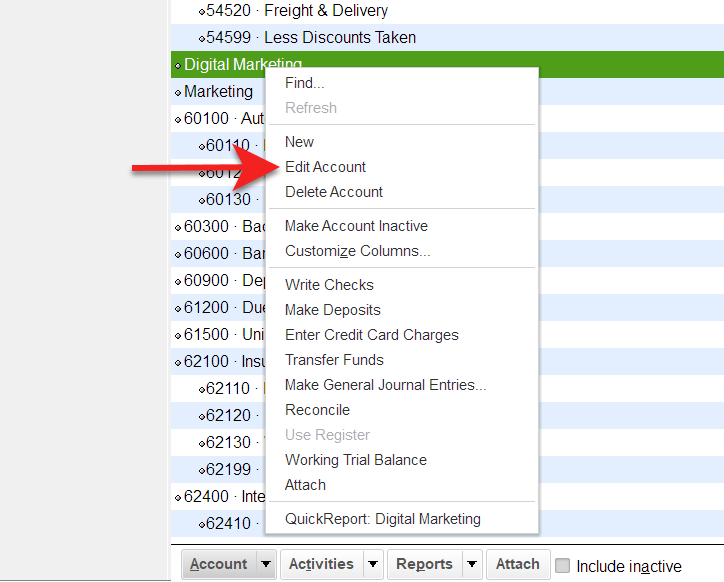The height and width of the screenshot is (582, 724).
Task: Select Make Account Inactive
Action: [356, 226]
